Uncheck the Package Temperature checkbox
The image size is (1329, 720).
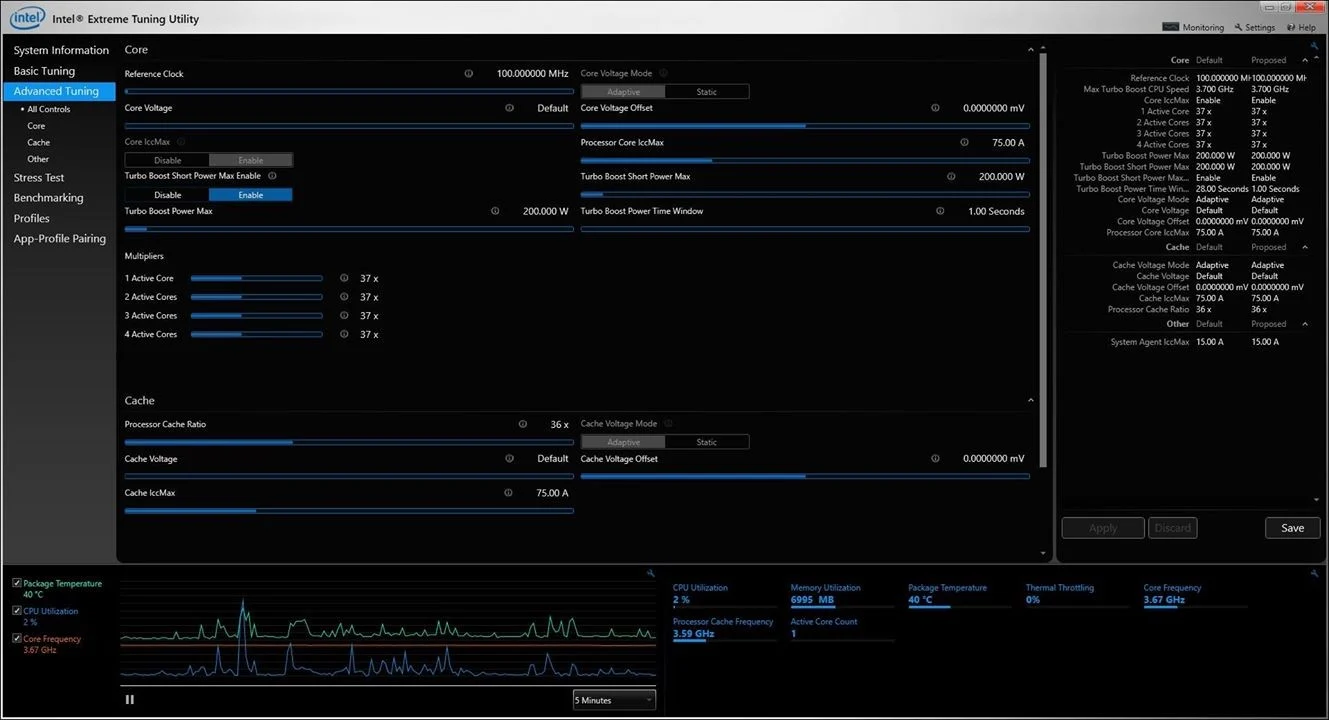[x=17, y=583]
